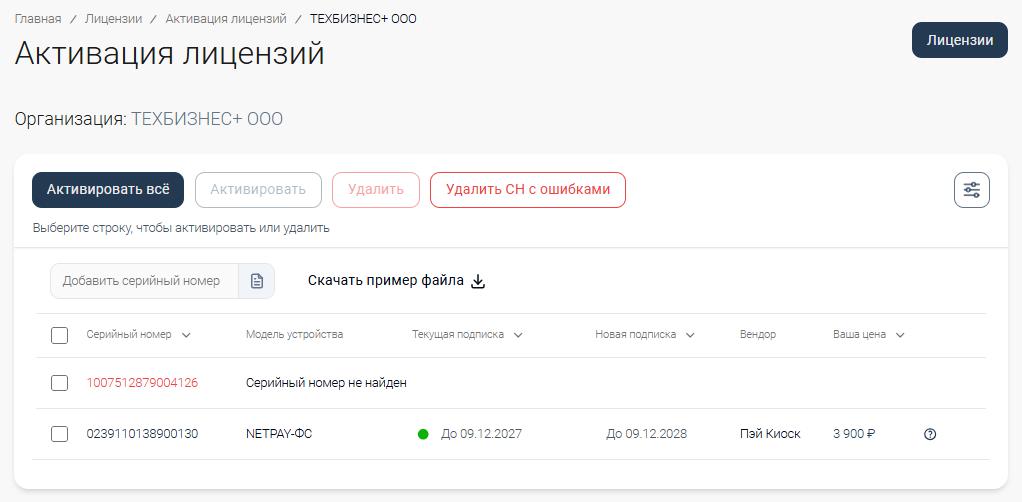1022x502 pixels.
Task: Toggle the select-all checkbox in table header
Action: pyautogui.click(x=59, y=335)
